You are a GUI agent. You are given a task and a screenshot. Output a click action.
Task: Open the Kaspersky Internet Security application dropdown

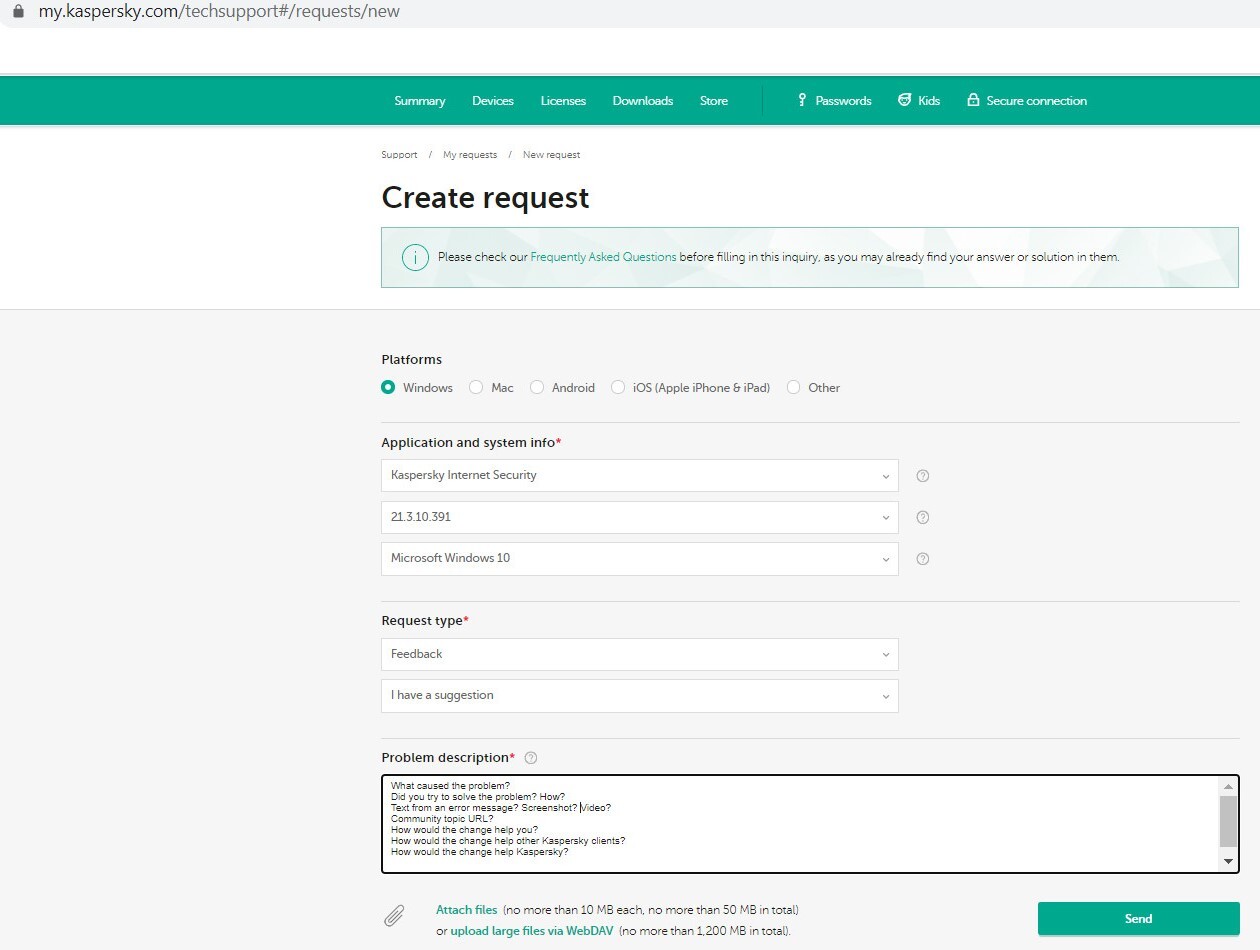(x=639, y=476)
